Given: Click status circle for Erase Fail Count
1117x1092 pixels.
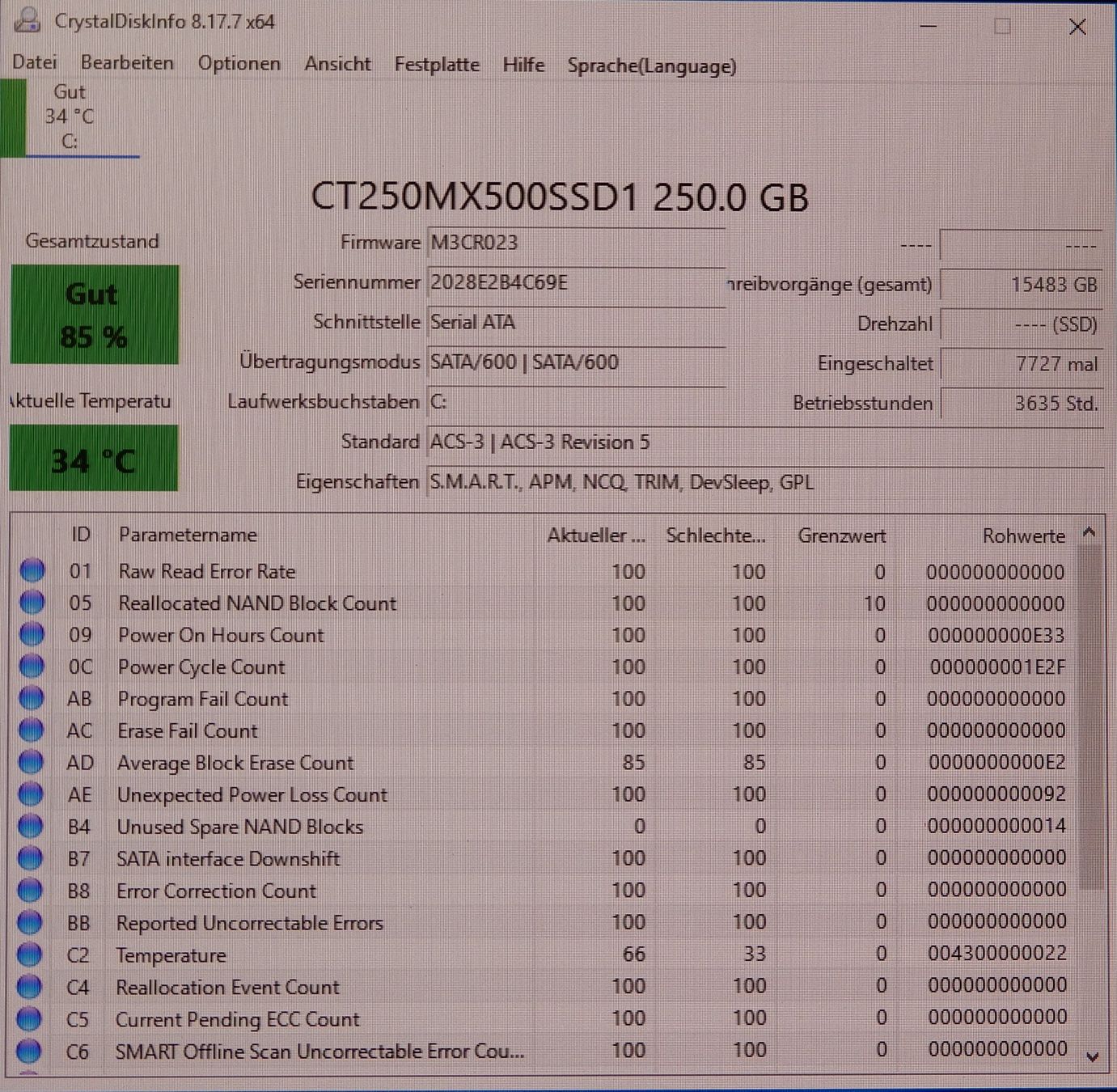Looking at the screenshot, I should [31, 730].
